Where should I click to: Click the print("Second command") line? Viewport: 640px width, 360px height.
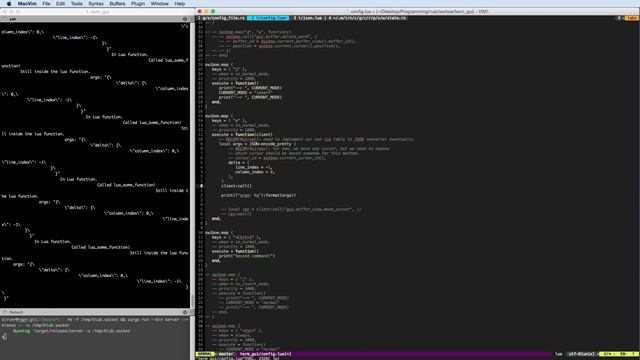[247, 256]
